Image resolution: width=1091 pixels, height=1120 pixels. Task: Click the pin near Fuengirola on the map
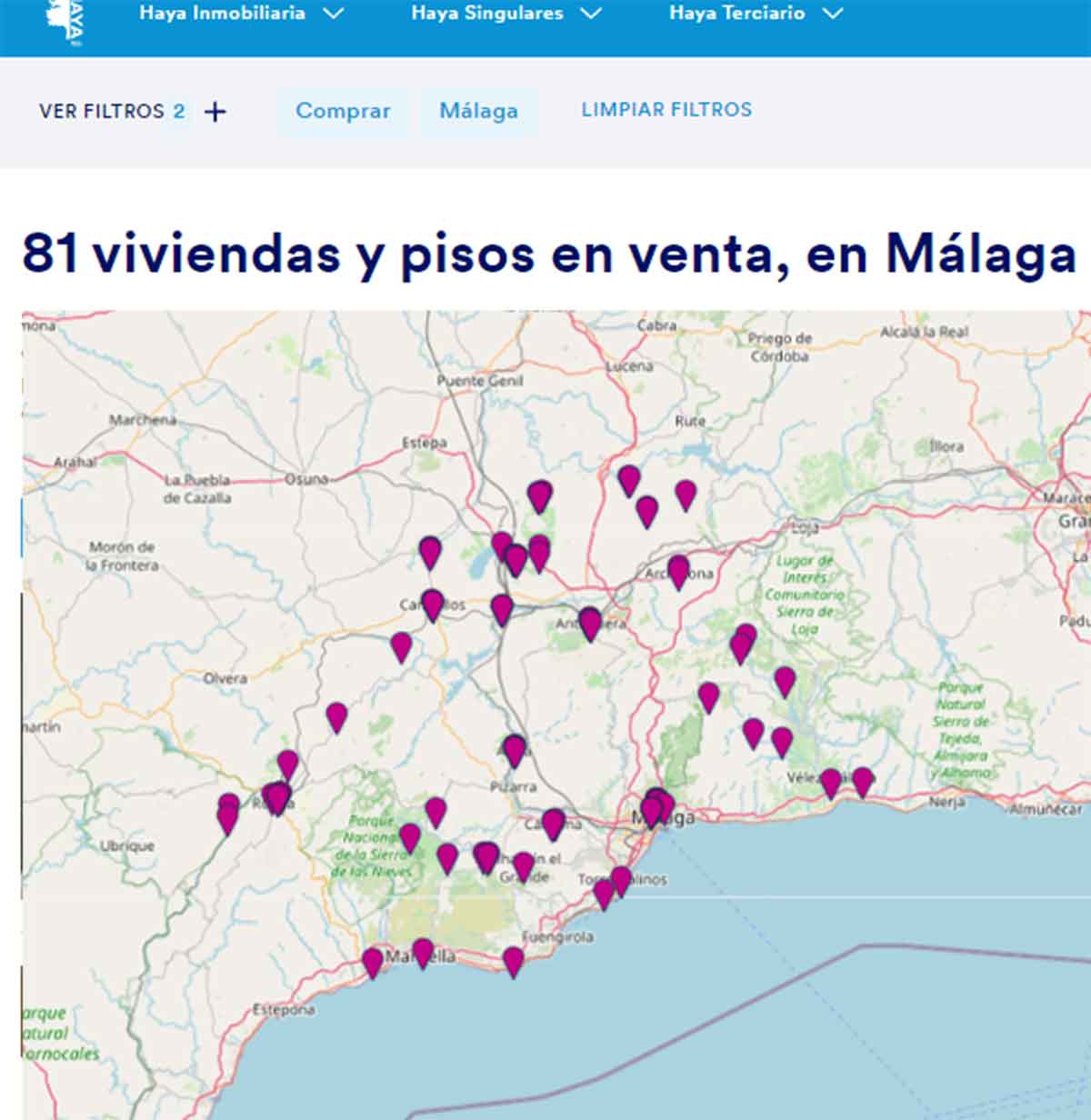click(511, 959)
